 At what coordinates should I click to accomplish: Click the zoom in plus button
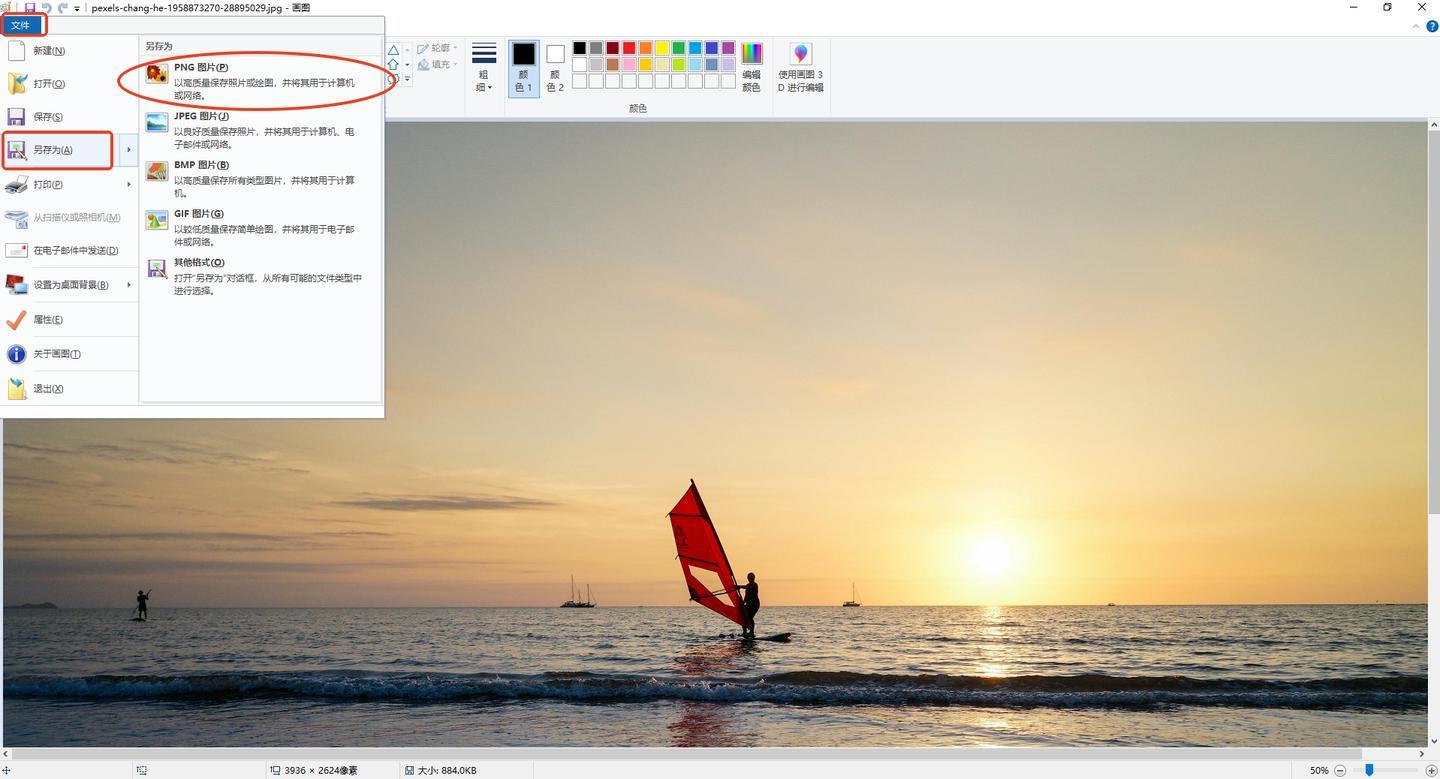pos(1430,770)
